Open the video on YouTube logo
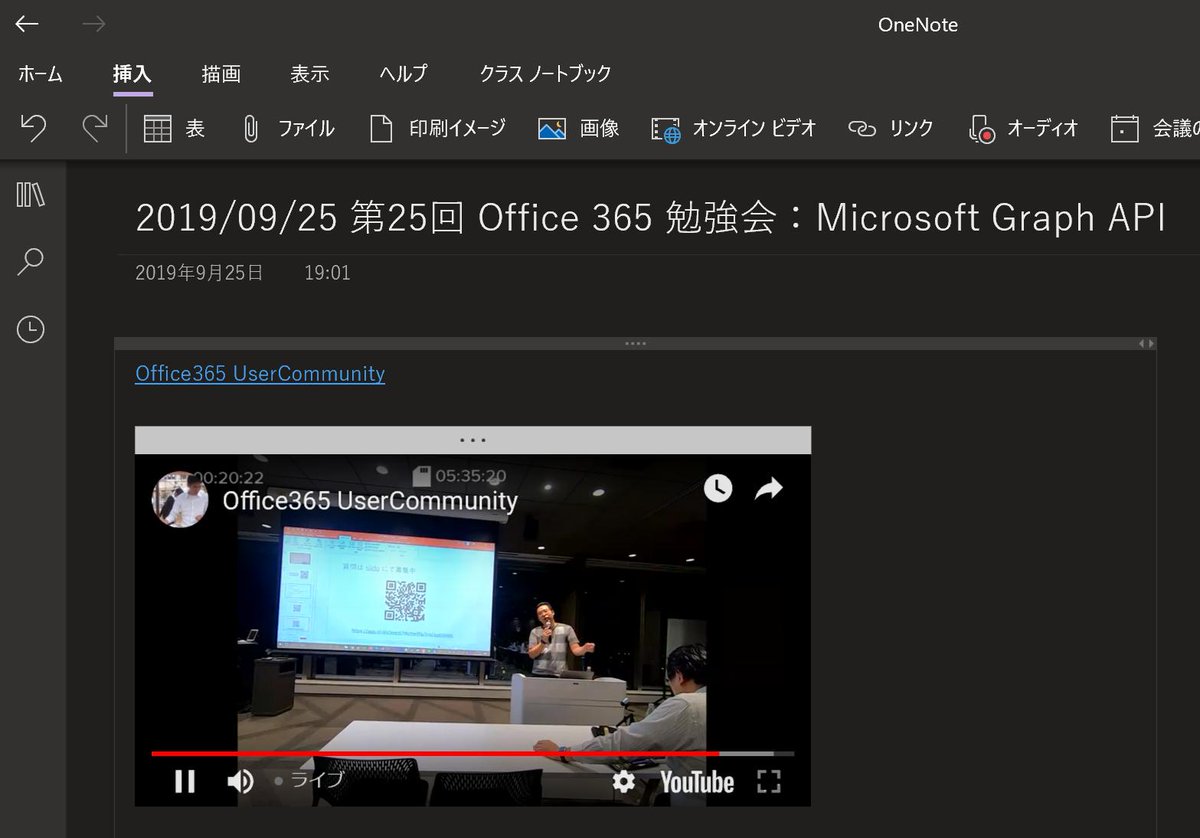Viewport: 1200px width, 838px height. (697, 782)
